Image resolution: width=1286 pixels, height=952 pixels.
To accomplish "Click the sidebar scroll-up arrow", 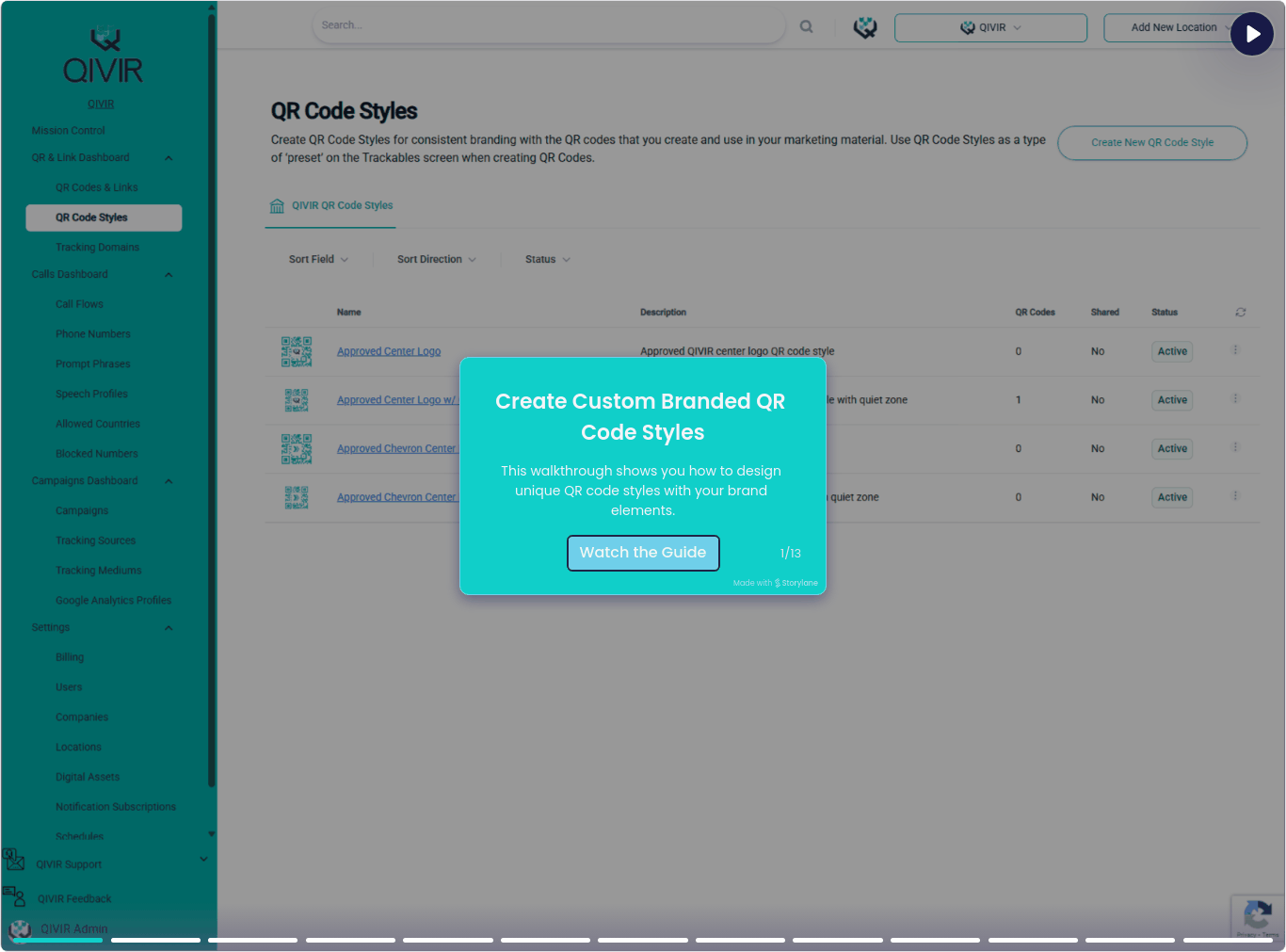I will click(x=212, y=8).
